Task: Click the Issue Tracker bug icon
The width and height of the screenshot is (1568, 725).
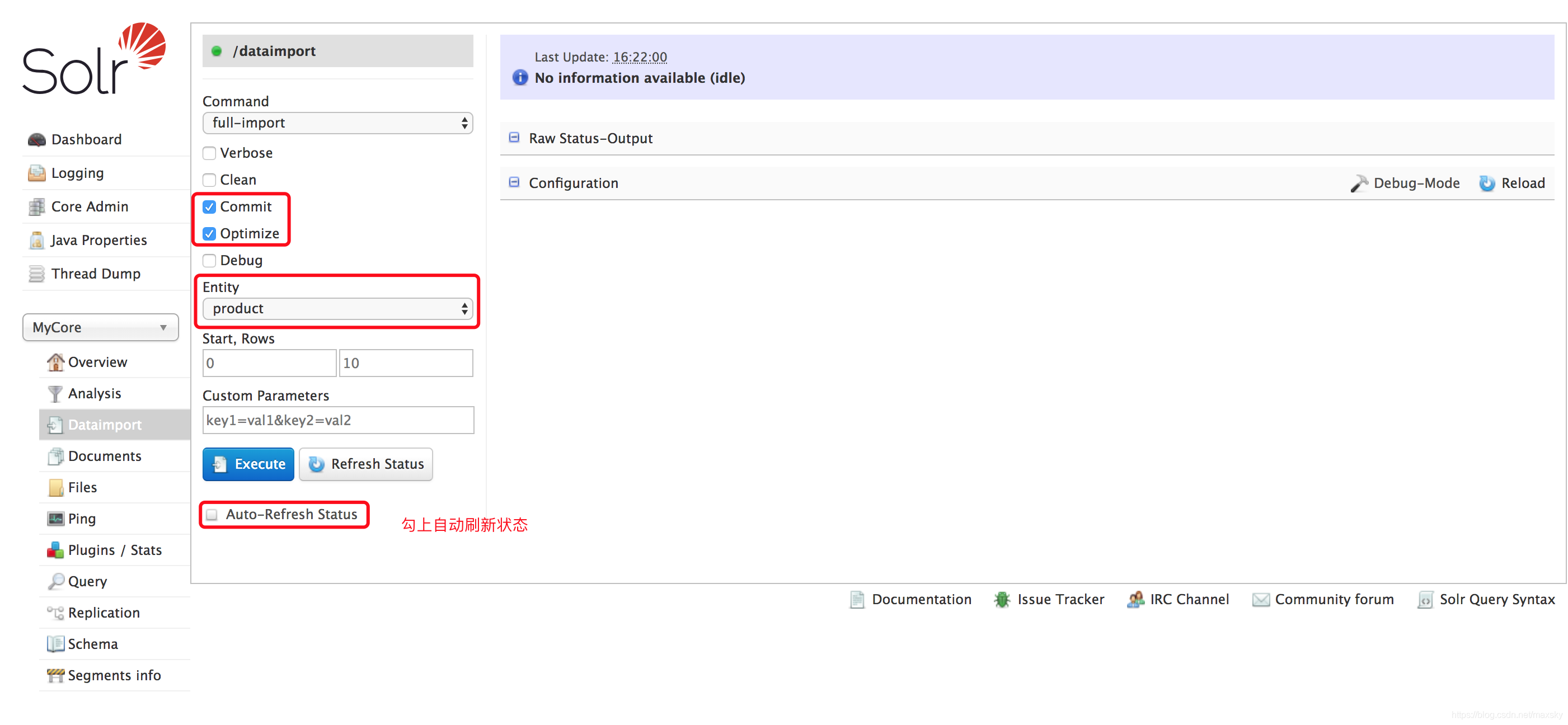Action: tap(1002, 600)
